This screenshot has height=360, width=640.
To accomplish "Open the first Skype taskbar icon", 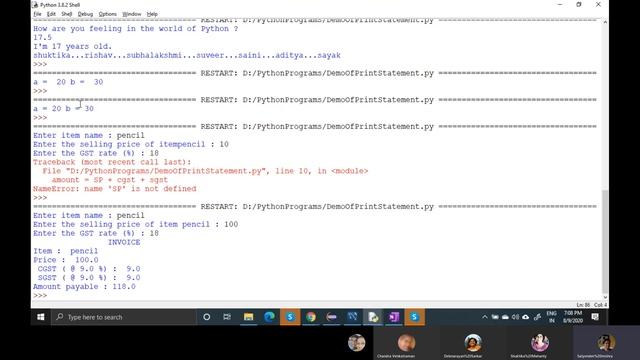I will [x=290, y=317].
